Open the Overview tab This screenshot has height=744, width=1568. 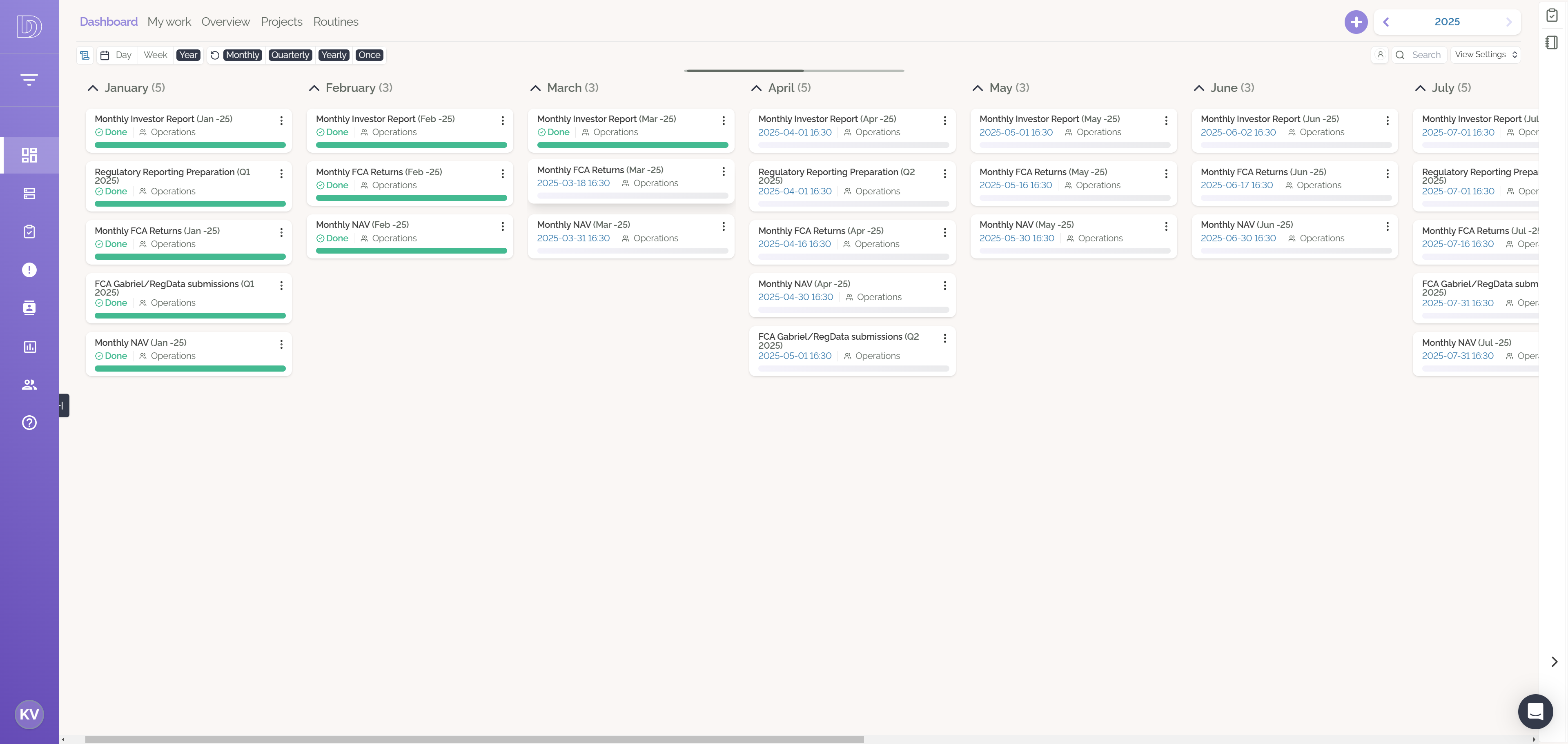click(225, 22)
